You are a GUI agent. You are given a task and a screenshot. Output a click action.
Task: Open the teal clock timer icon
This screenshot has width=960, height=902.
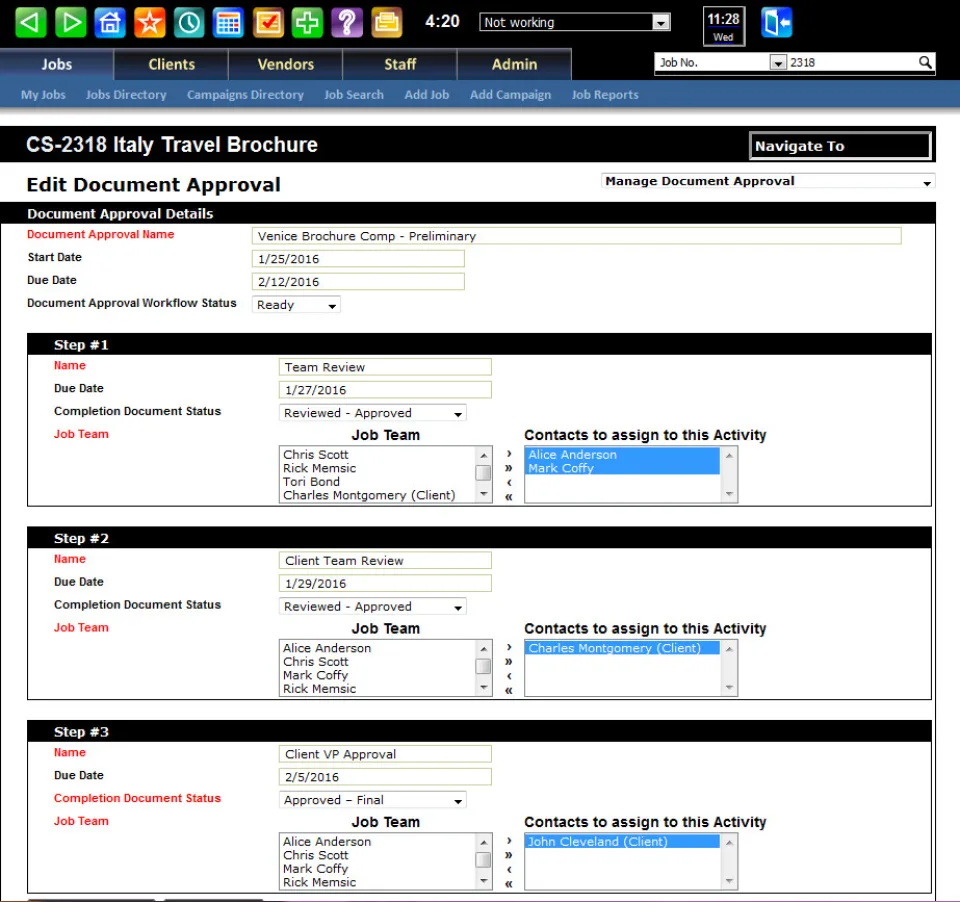click(189, 23)
